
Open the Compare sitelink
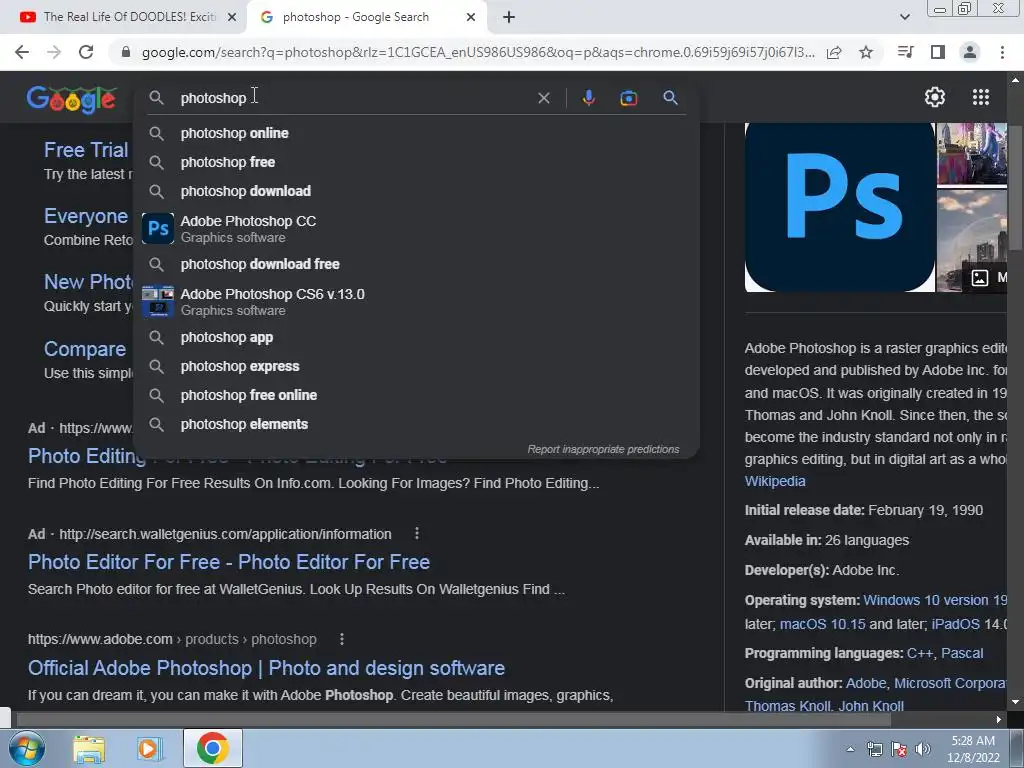85,349
